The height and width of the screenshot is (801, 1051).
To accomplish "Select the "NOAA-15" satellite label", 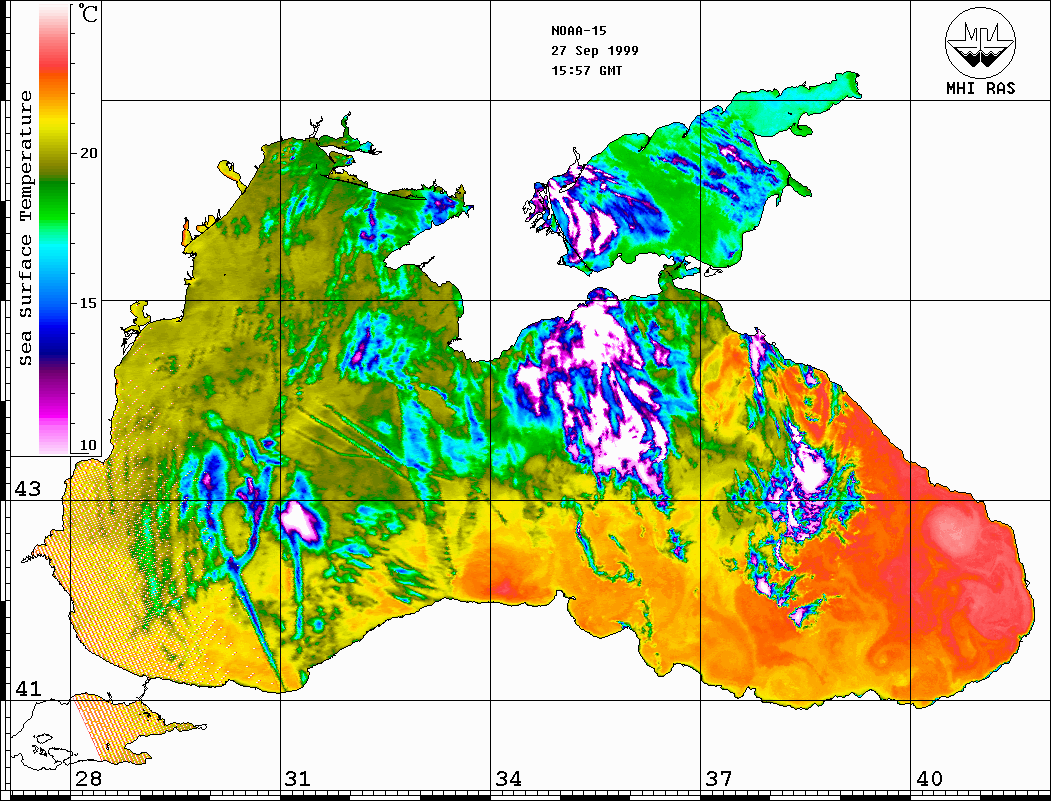I will pos(579,30).
